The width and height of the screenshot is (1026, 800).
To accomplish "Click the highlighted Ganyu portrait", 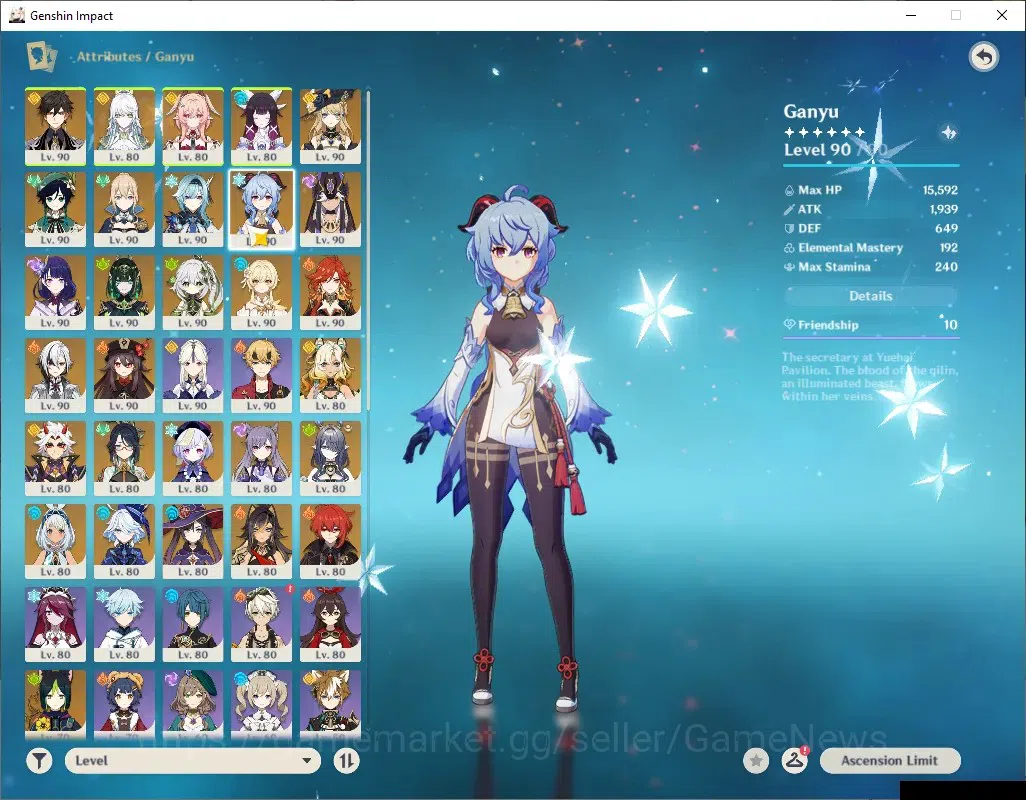I will click(x=262, y=209).
